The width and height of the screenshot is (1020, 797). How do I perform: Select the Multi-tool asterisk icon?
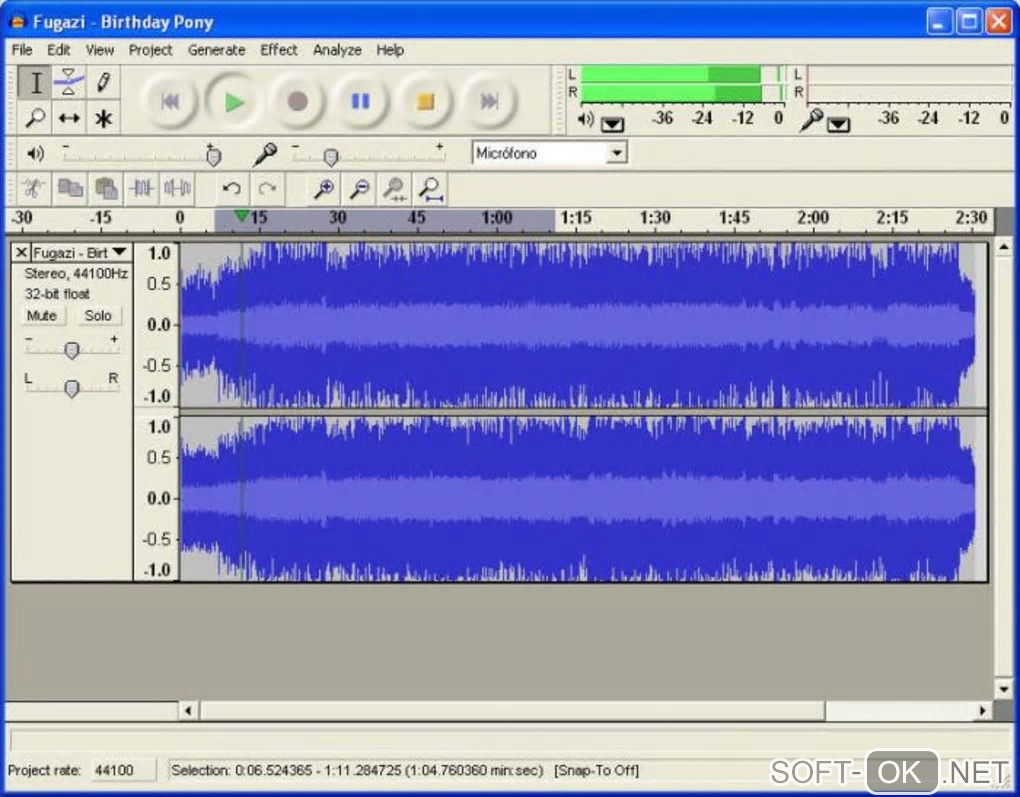102,118
